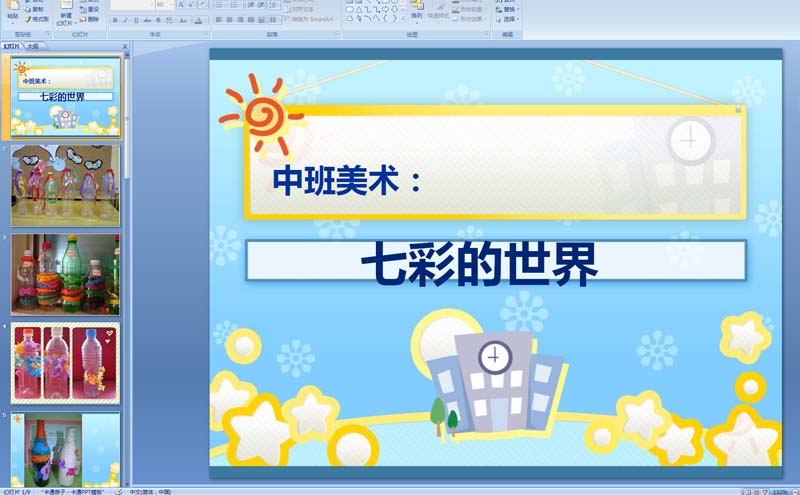Toggle Bold formatting
Screen dimensions: 800x495
click(x=115, y=20)
